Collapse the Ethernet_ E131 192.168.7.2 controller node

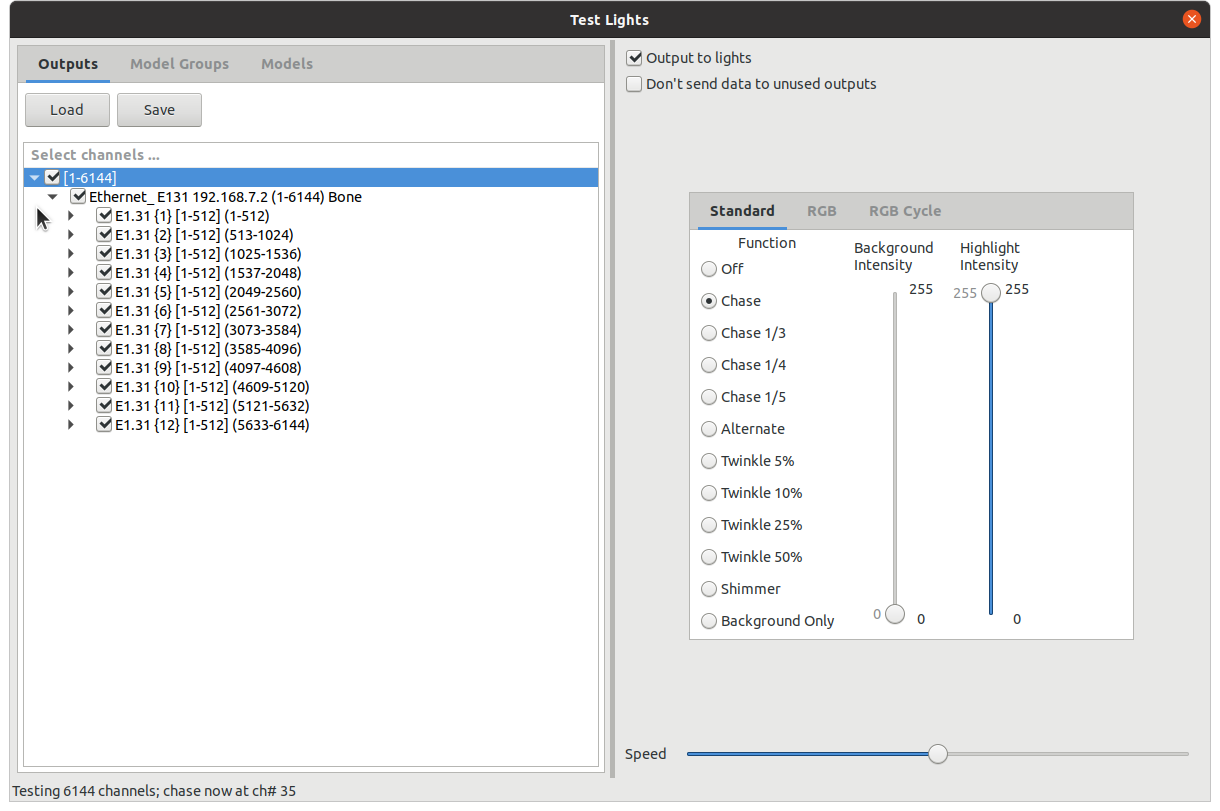tap(53, 197)
